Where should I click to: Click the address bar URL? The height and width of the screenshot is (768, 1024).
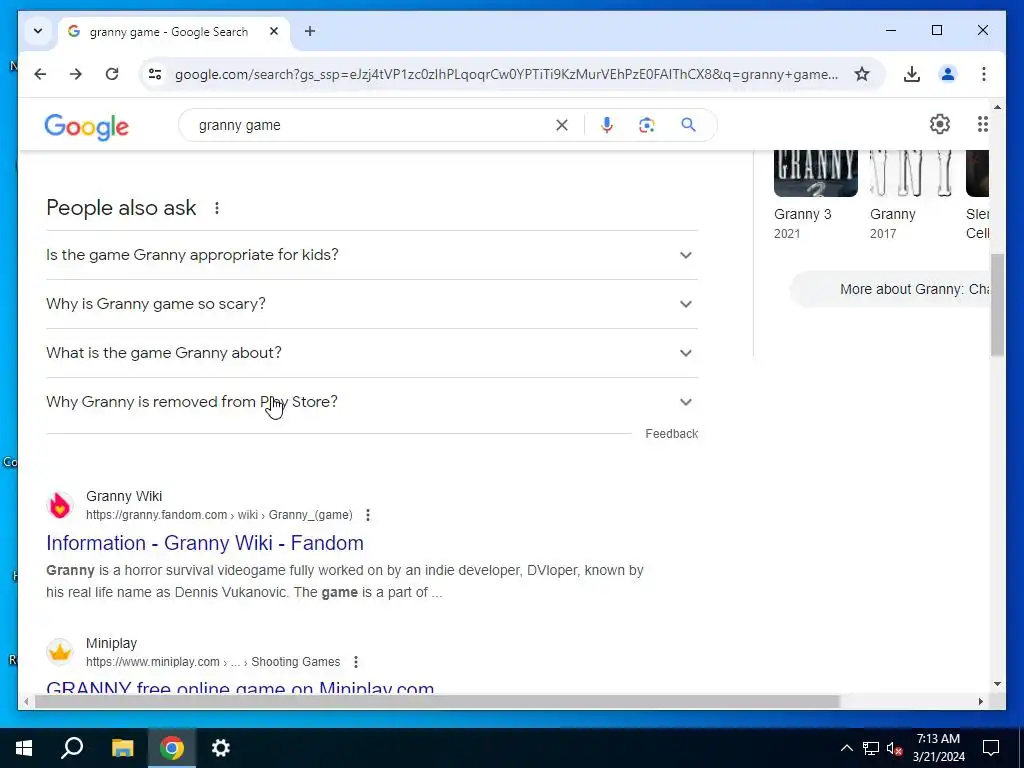506,74
